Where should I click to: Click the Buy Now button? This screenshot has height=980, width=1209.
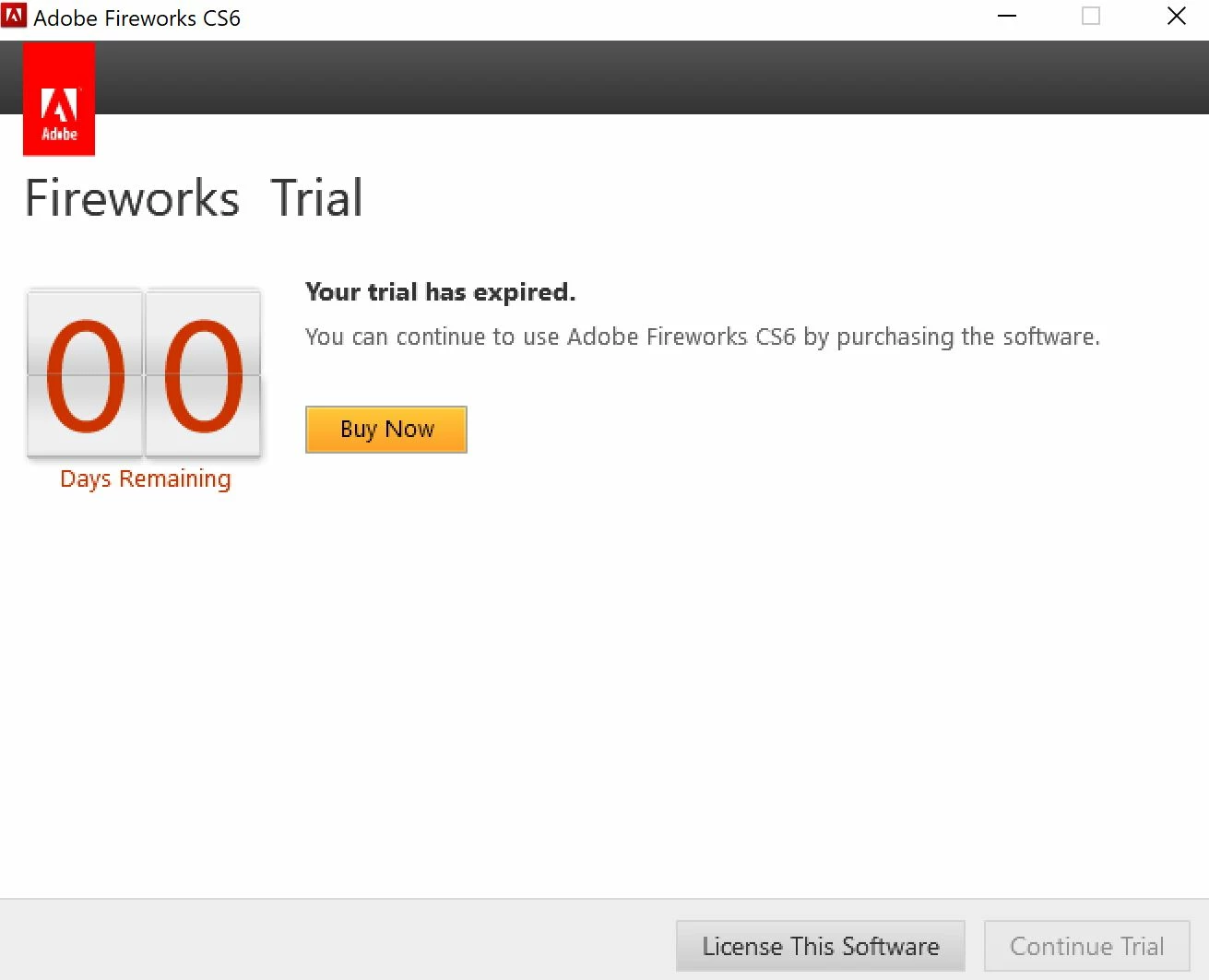pos(385,430)
